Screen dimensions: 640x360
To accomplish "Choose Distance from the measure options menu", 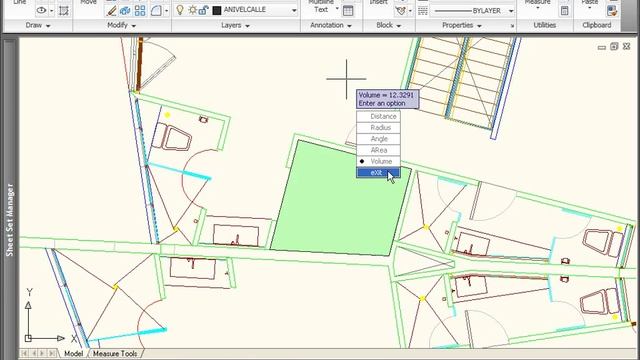I will pos(378,116).
